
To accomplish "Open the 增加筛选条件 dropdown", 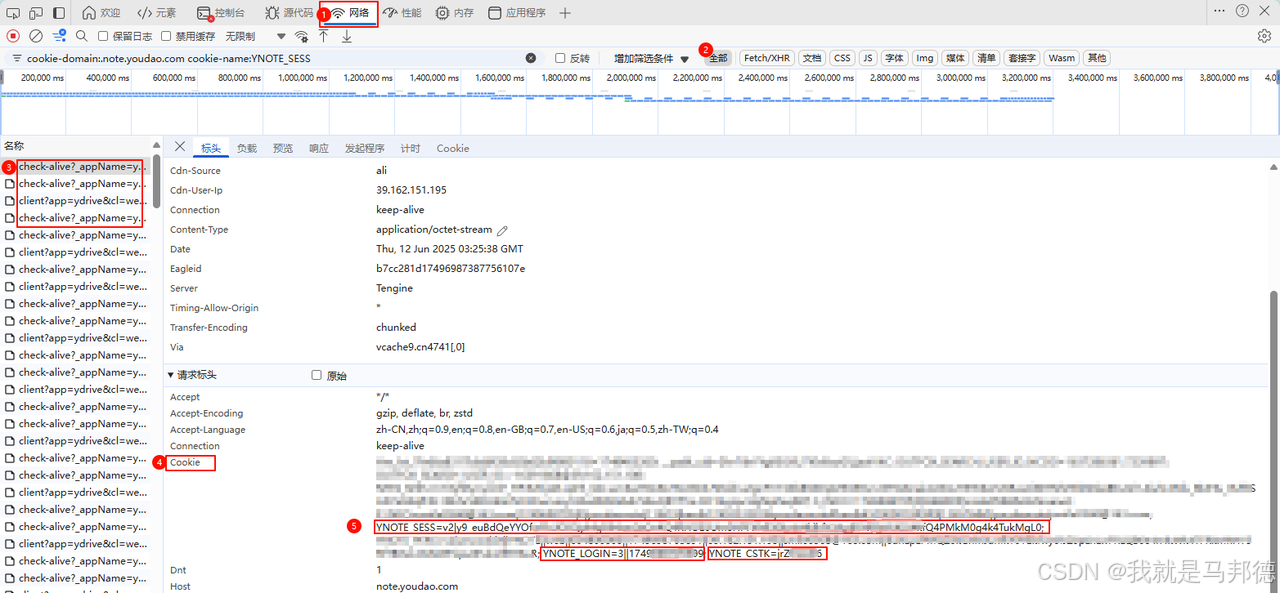I will 651,58.
